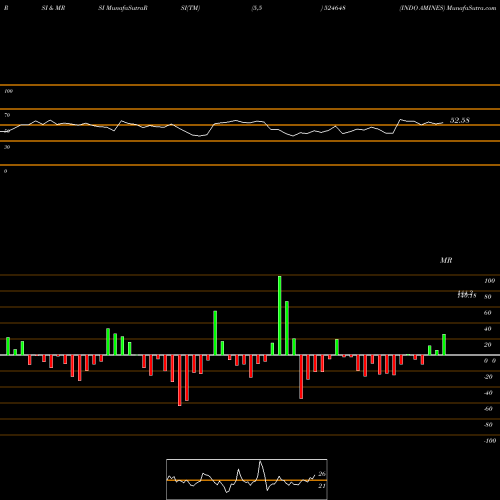
Task: Click the RSI 0 level axis label
Action: point(5,171)
